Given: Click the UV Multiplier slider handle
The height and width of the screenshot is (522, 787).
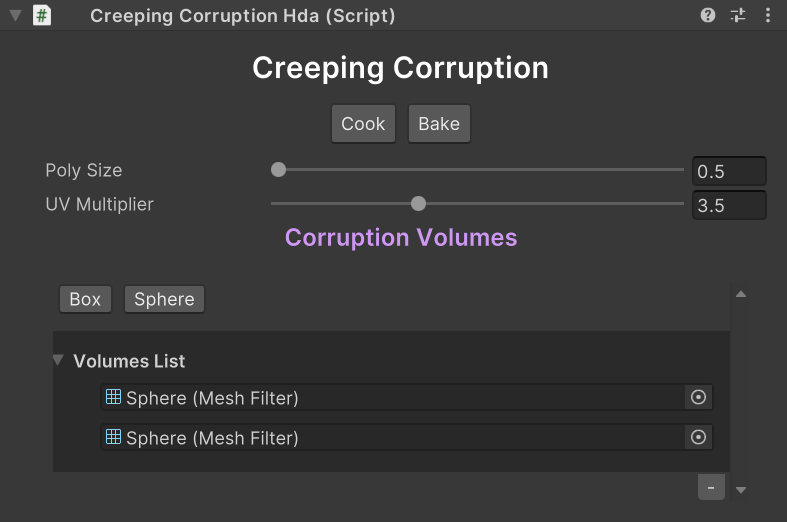Looking at the screenshot, I should click(x=419, y=204).
